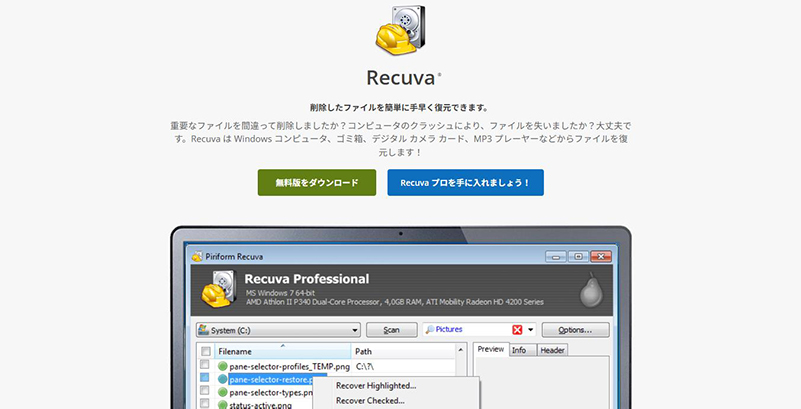
Task: Click the Piriform pear logo icon
Action: click(x=591, y=292)
